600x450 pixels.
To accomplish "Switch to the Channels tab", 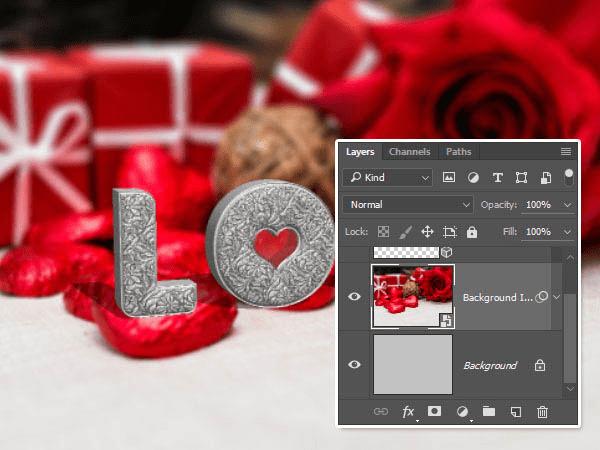I will pos(409,152).
